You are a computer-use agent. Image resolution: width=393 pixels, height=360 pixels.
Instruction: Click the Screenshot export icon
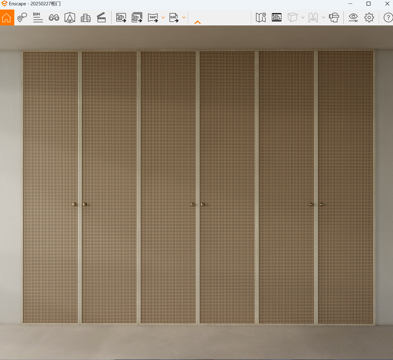point(121,17)
